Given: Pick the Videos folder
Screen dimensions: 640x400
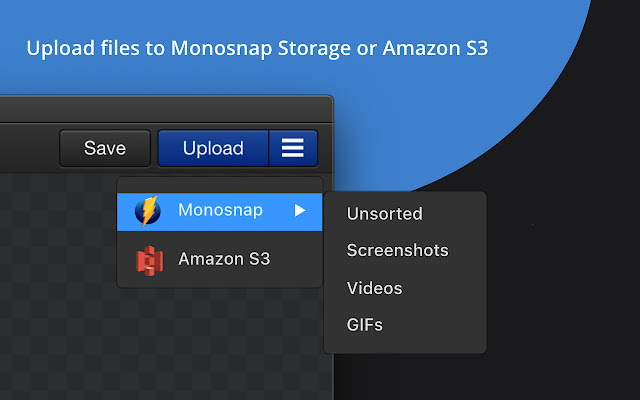Looking at the screenshot, I should [374, 288].
